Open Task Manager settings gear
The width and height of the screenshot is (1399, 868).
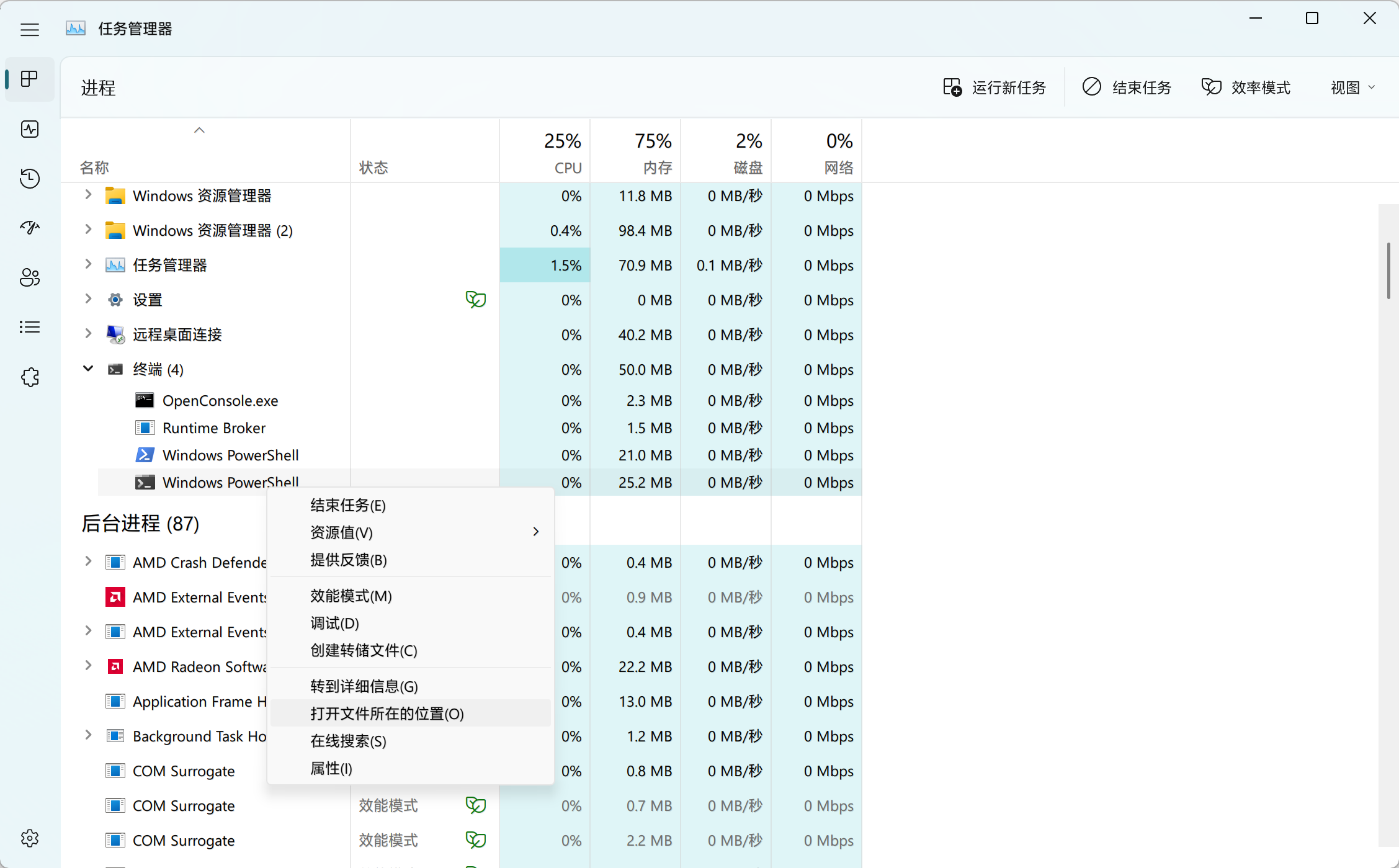click(x=29, y=838)
